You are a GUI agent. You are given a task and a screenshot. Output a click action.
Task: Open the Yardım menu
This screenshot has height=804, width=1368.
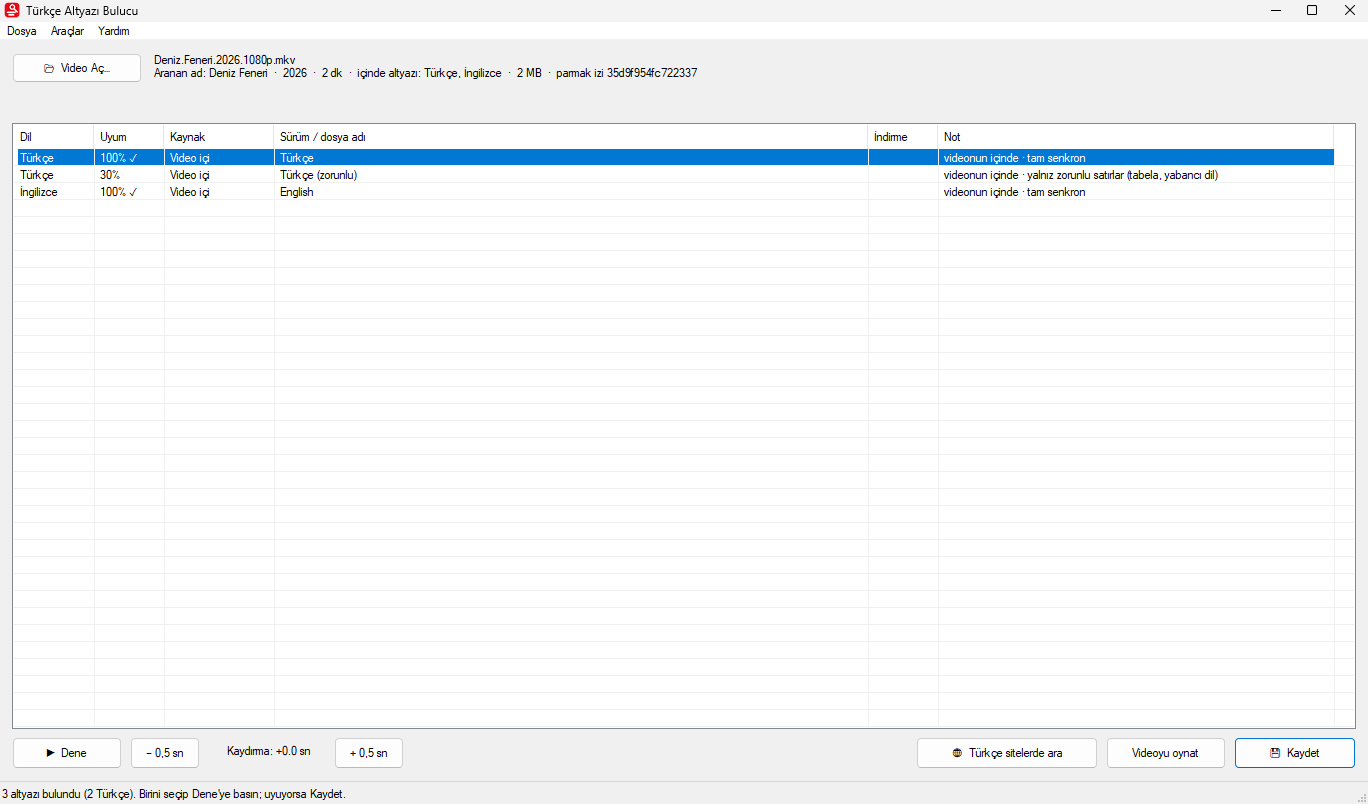click(113, 31)
